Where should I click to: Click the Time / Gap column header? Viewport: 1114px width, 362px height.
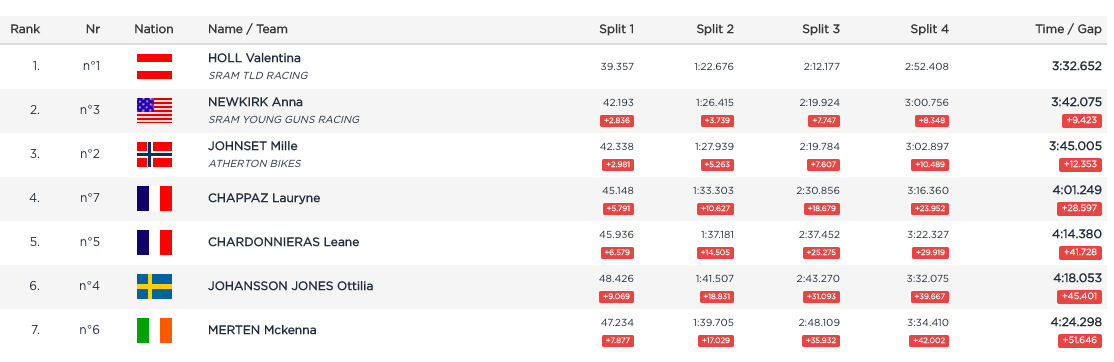(1069, 29)
